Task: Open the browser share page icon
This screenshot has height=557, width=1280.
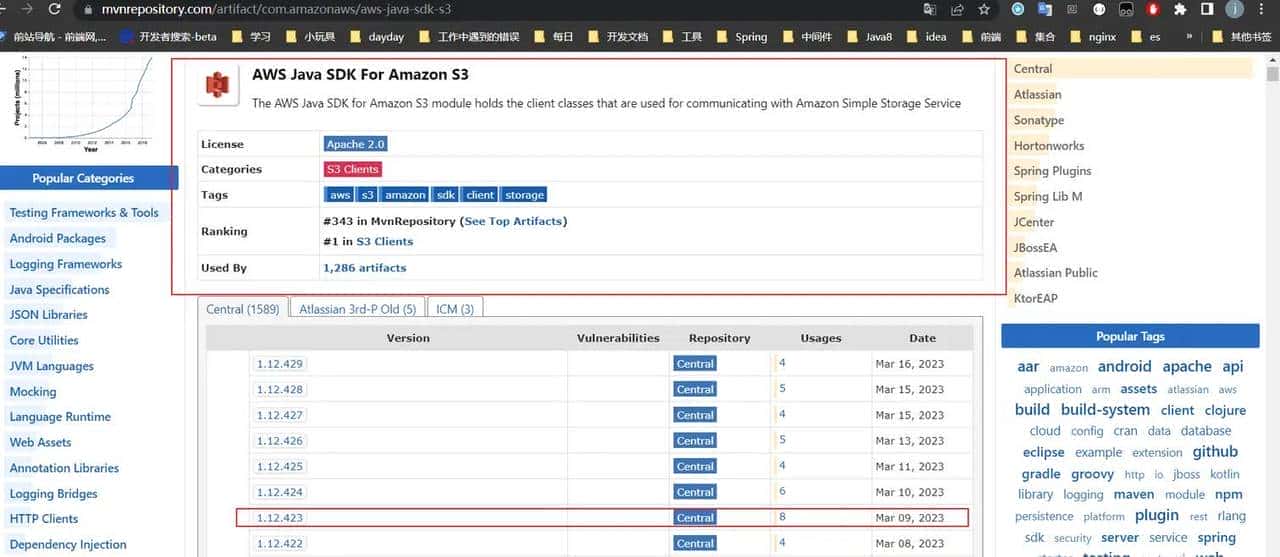Action: (x=957, y=9)
